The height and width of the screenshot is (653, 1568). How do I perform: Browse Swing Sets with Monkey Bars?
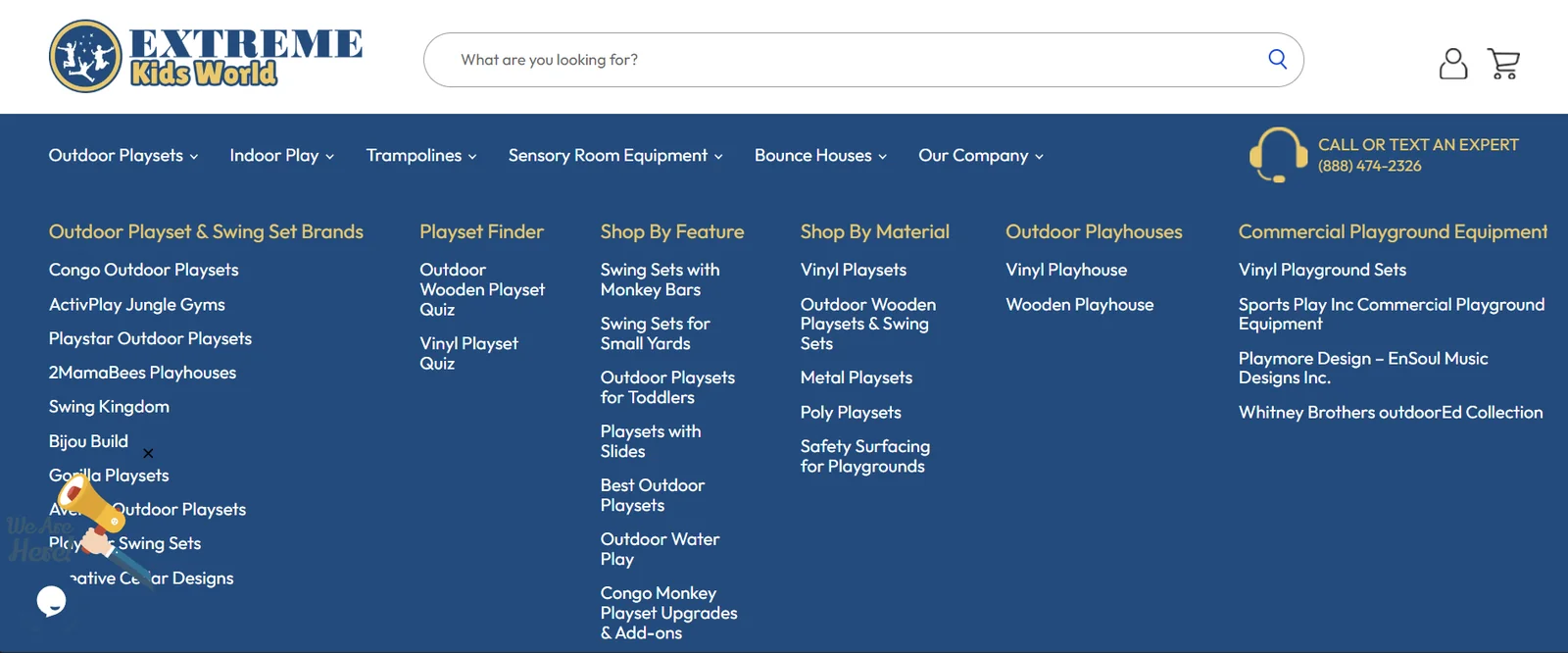point(660,279)
